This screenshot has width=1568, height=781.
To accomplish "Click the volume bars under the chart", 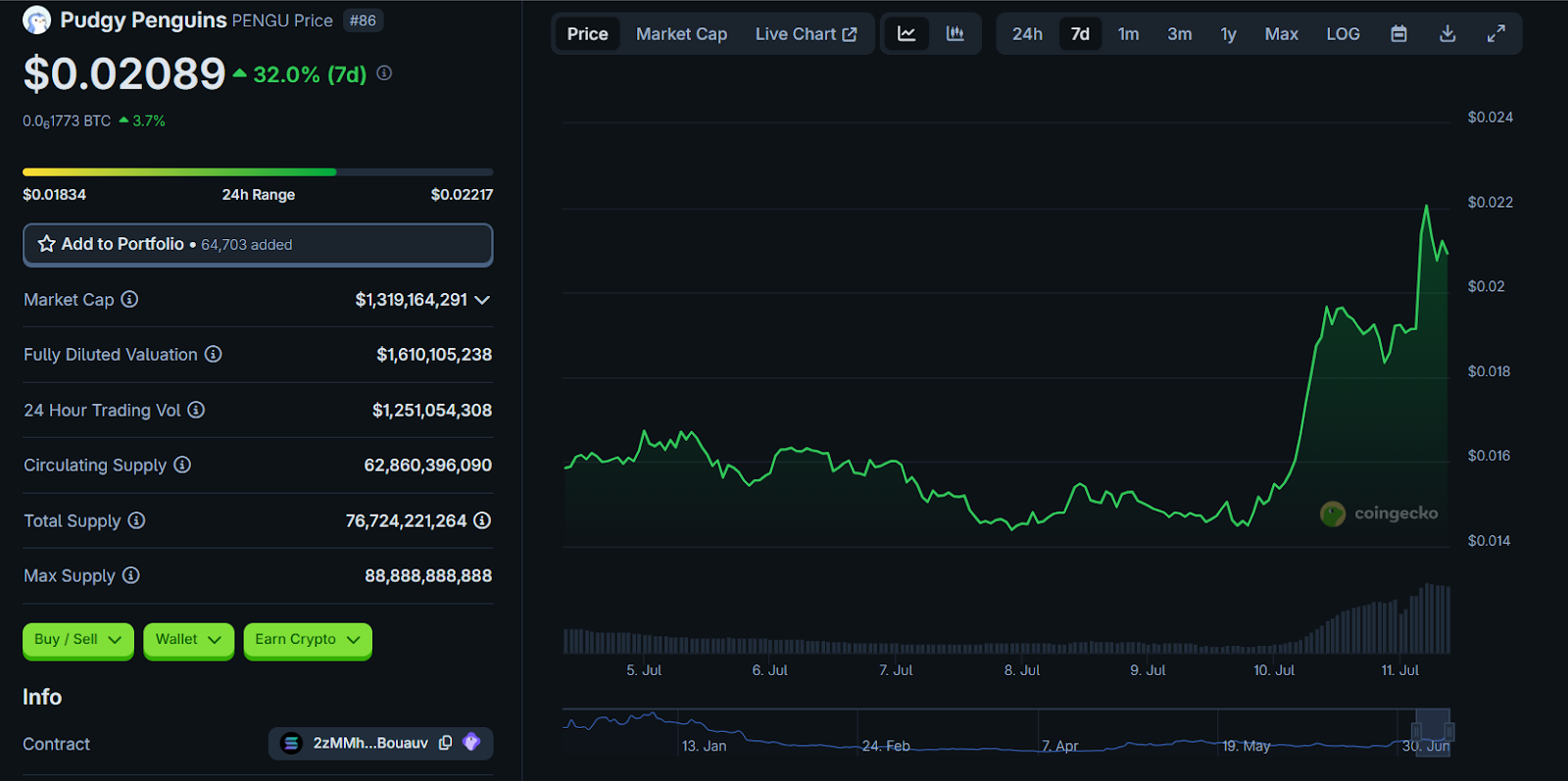I will point(1006,619).
